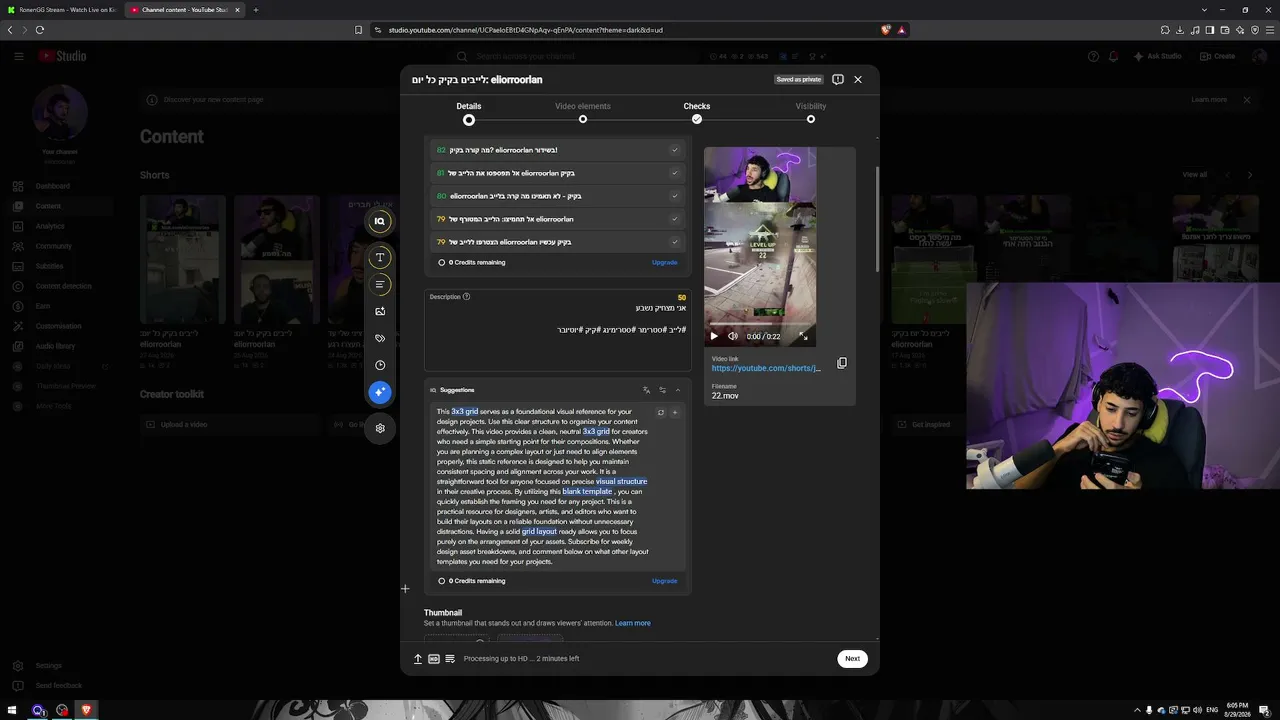Select the Channel content YouTube Studio browser tab

185,10
